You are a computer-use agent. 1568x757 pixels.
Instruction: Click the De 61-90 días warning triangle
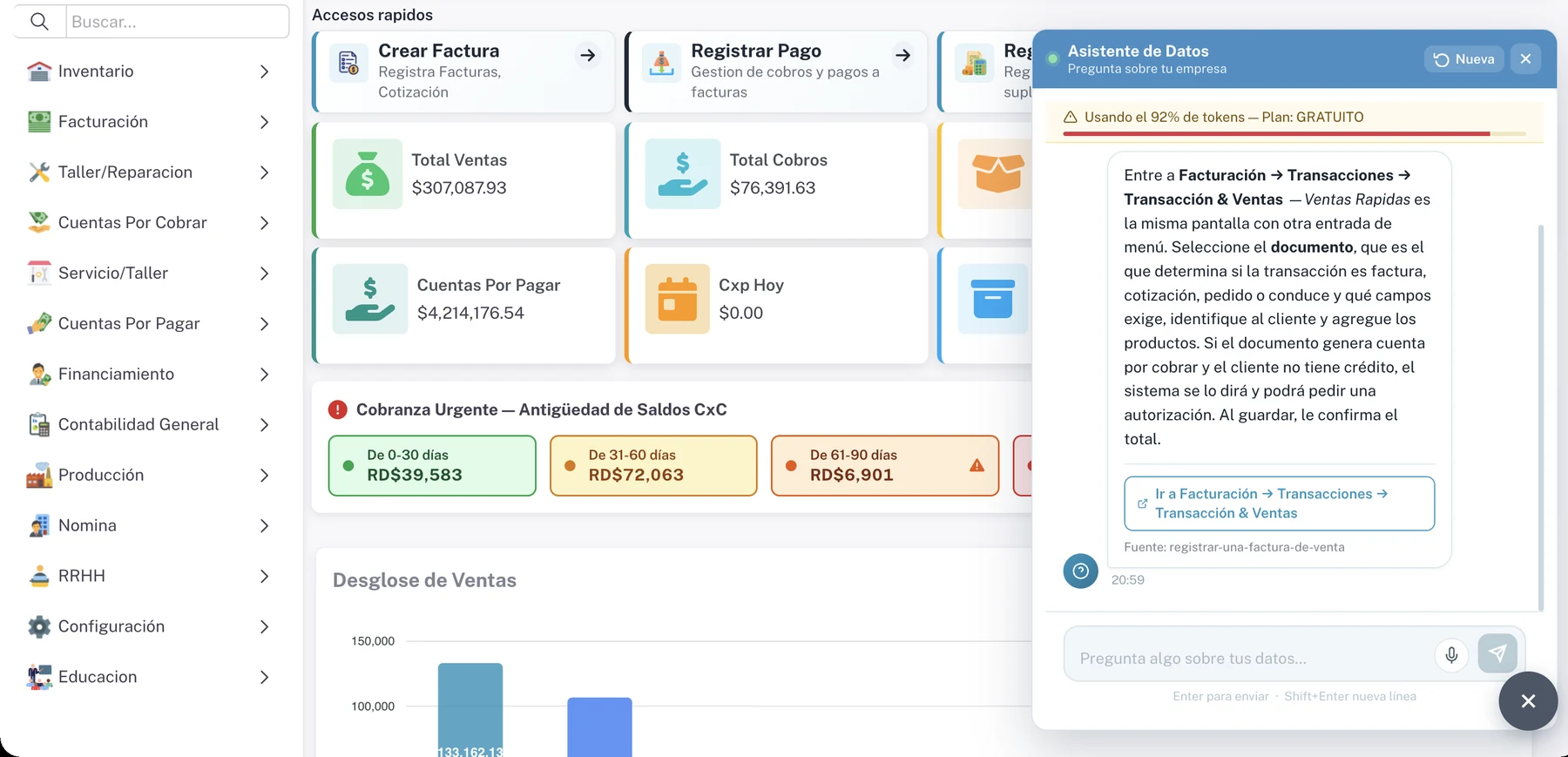(x=977, y=466)
